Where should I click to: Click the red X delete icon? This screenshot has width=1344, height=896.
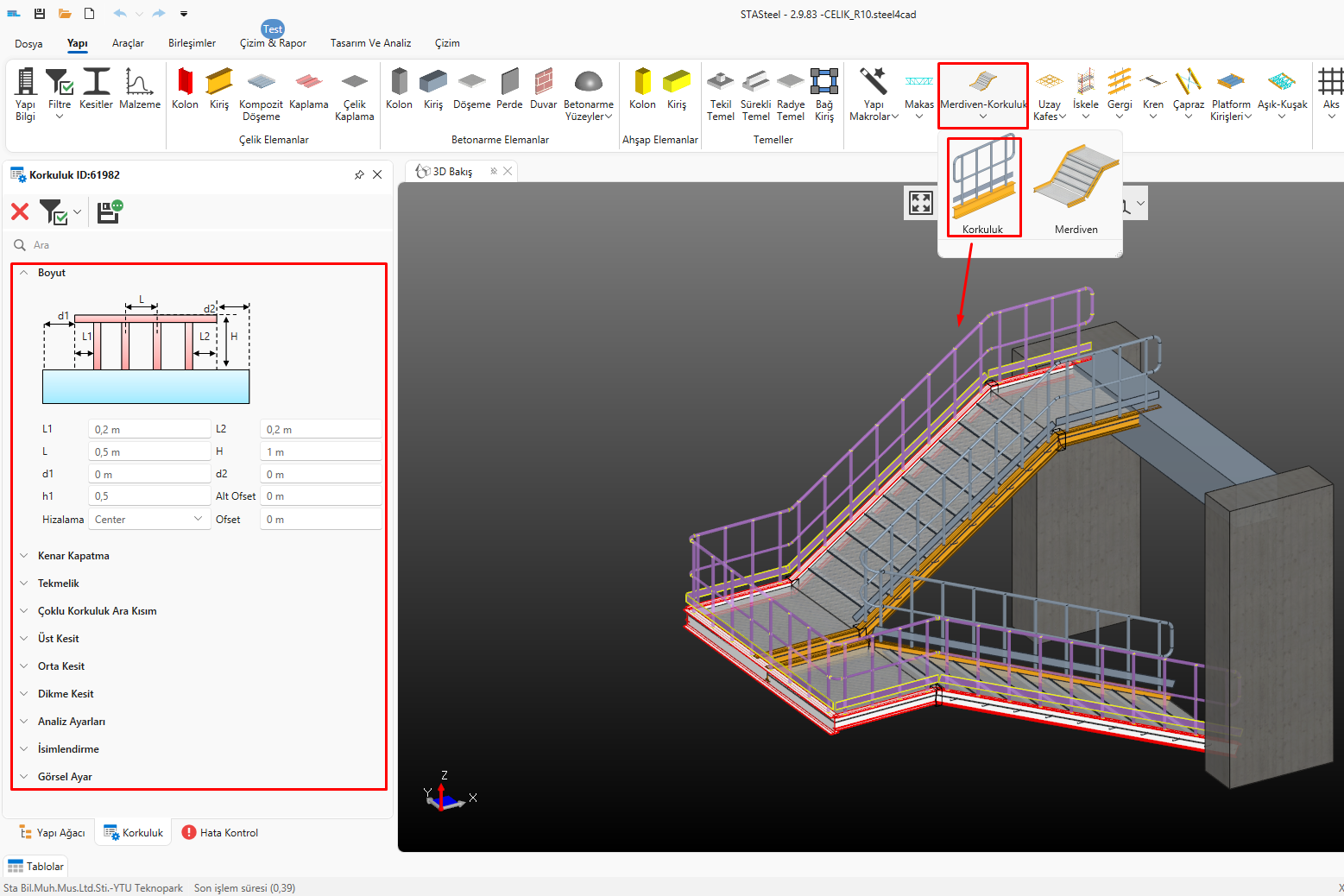coord(20,211)
